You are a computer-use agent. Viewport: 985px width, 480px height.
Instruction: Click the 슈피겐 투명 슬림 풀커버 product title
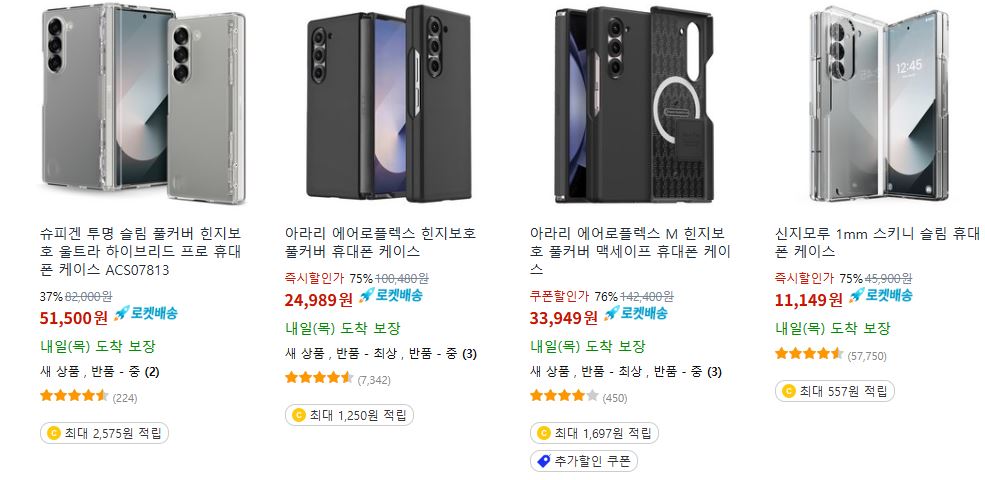[x=141, y=252]
